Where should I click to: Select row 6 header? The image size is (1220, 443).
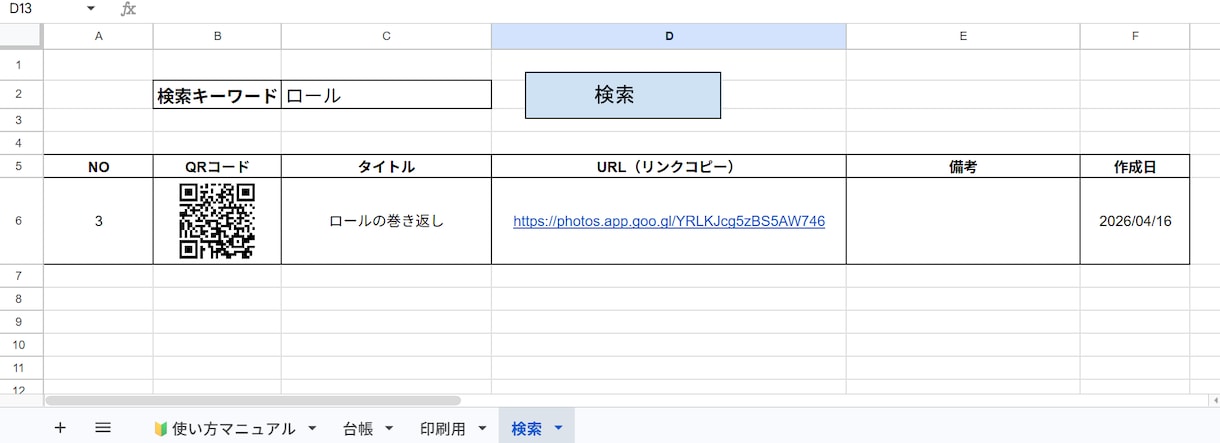tap(21, 222)
